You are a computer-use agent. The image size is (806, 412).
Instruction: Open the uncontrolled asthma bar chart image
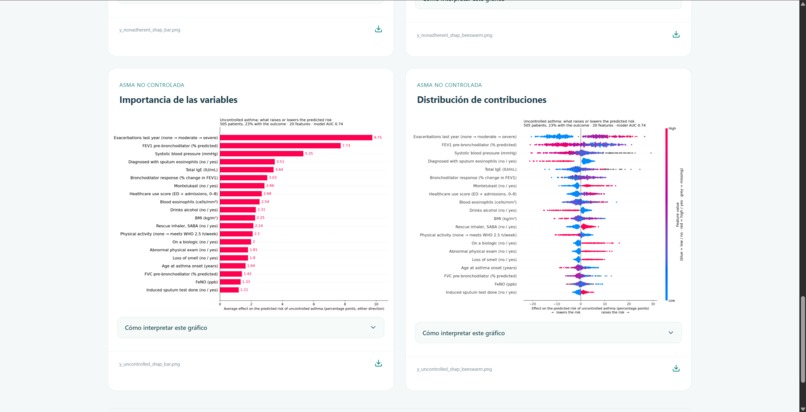[251, 214]
